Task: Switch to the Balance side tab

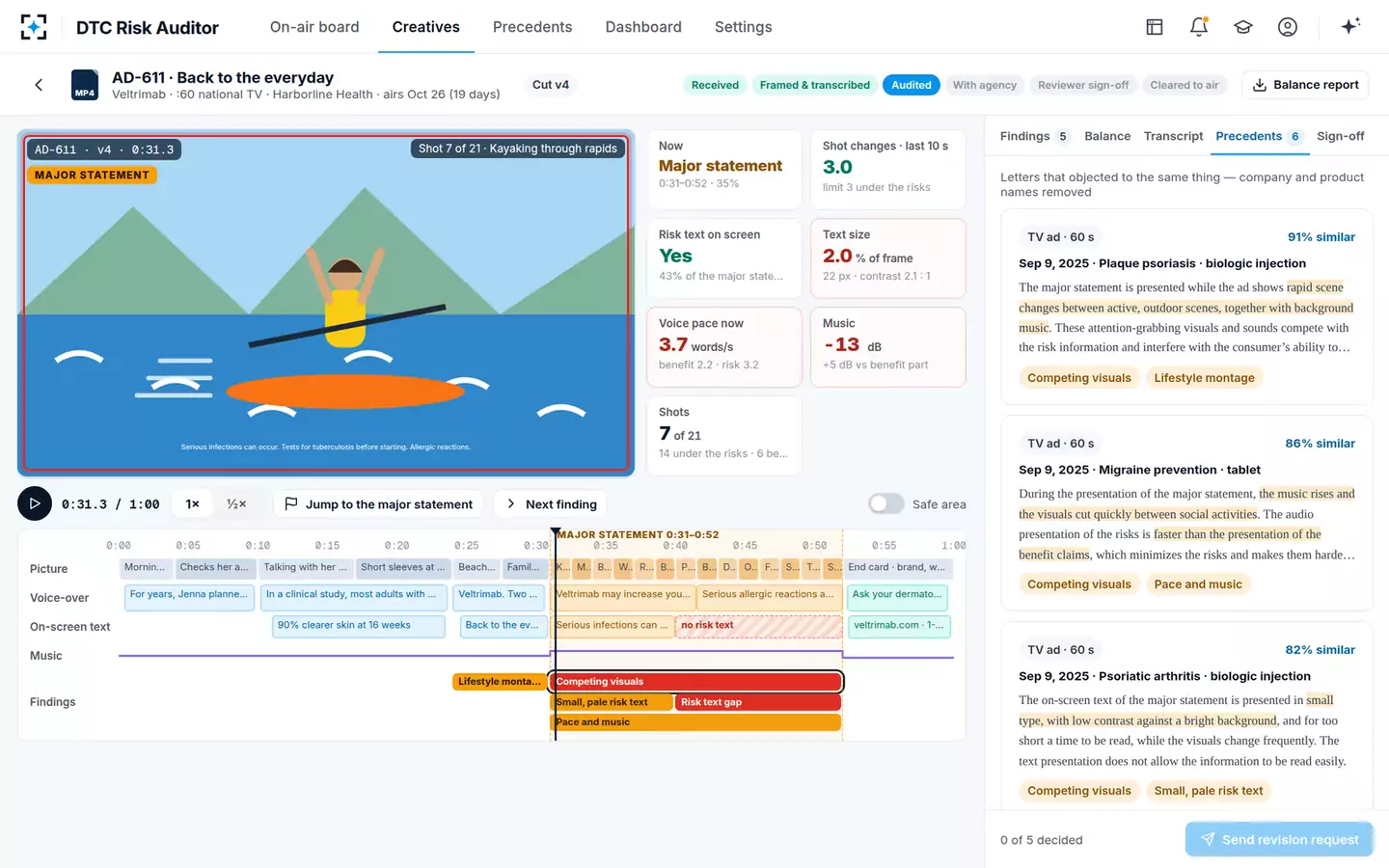Action: (1107, 136)
